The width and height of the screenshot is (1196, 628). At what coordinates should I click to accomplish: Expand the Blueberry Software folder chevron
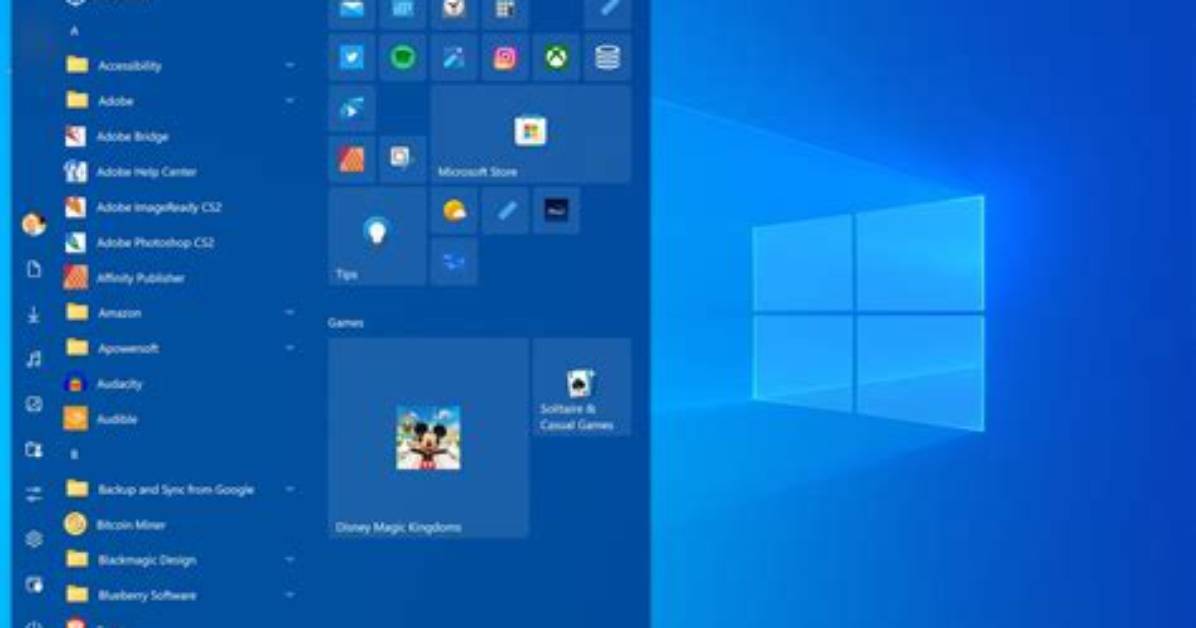pos(290,595)
